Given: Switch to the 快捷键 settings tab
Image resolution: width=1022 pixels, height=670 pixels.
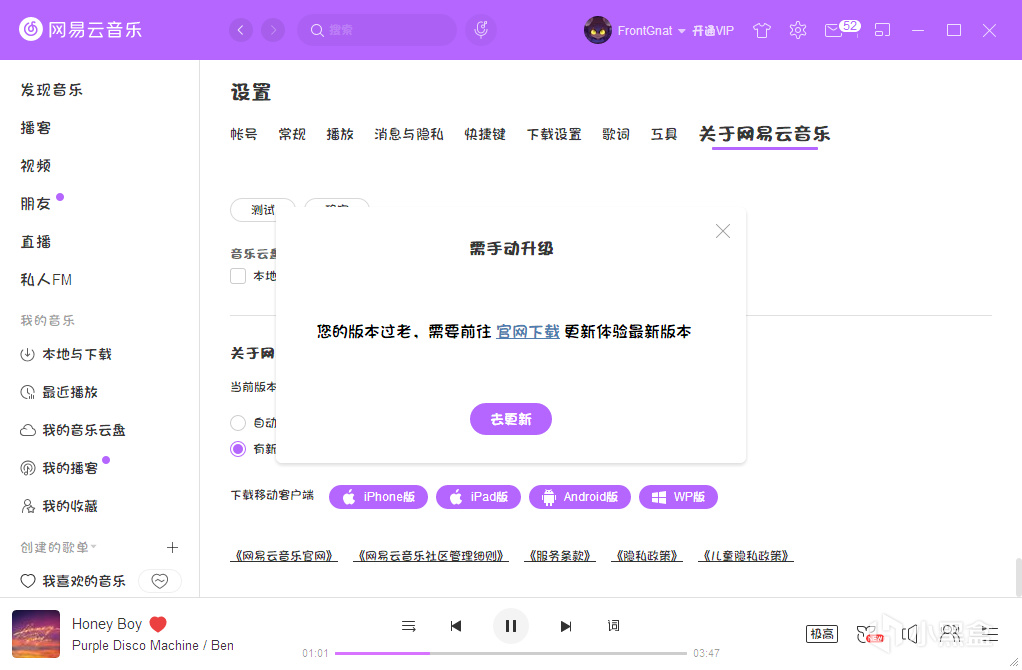Looking at the screenshot, I should pyautogui.click(x=485, y=134).
